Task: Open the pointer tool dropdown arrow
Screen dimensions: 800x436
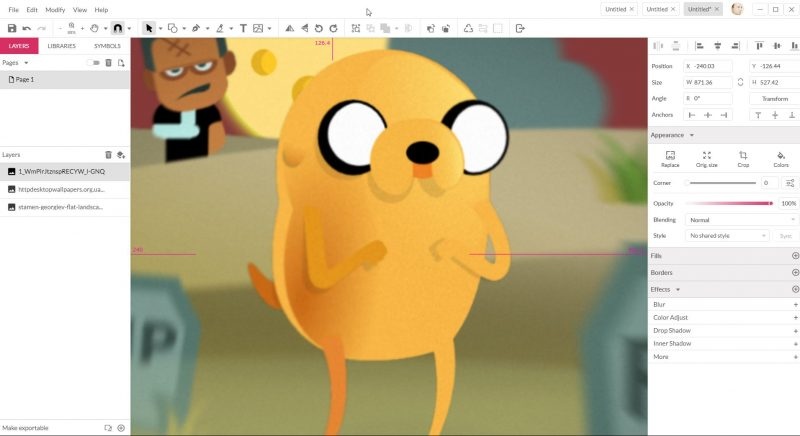Action: tap(160, 29)
